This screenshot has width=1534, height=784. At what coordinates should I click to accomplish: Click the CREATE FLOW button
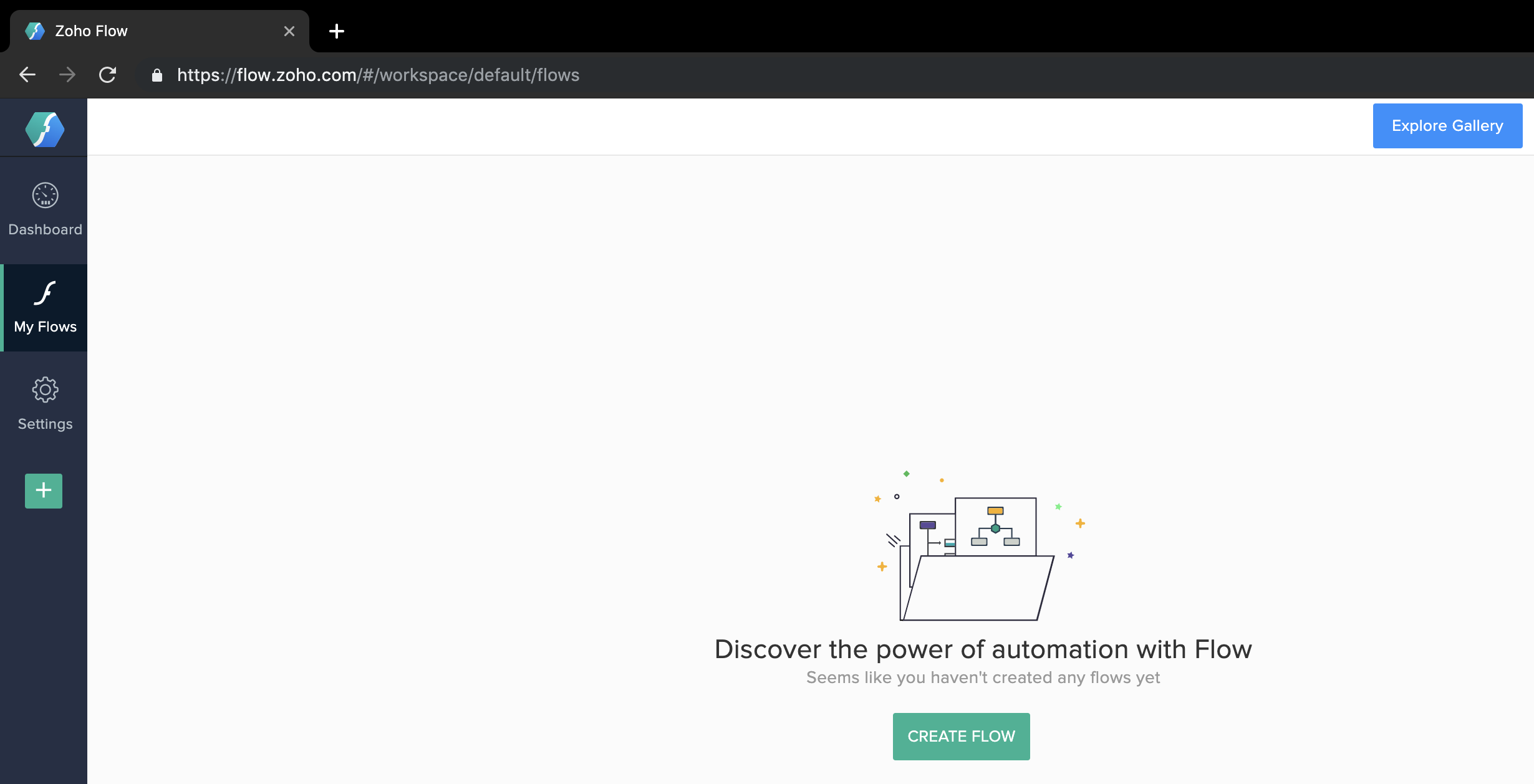tap(961, 736)
